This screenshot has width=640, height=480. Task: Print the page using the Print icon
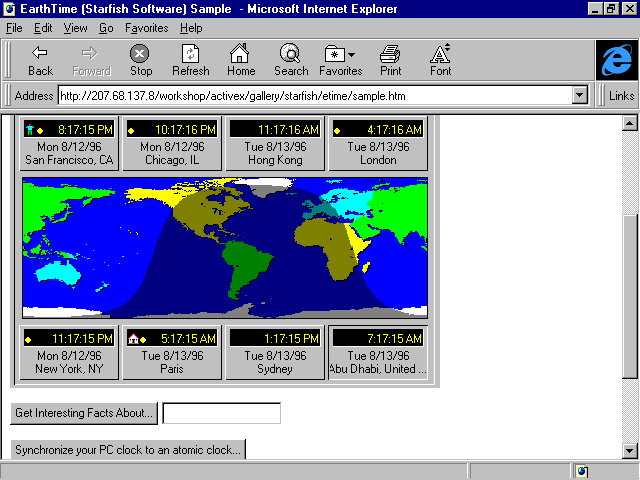[x=390, y=60]
